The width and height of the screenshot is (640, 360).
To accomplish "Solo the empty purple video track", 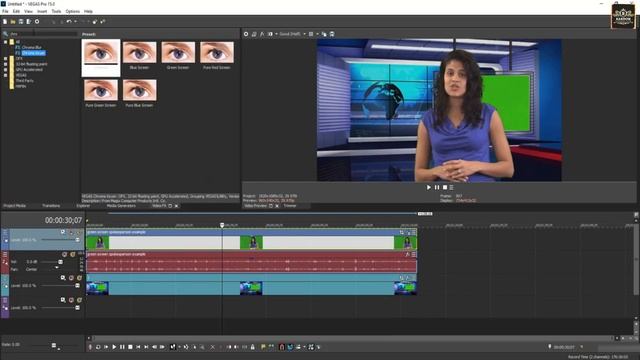I will [x=79, y=300].
